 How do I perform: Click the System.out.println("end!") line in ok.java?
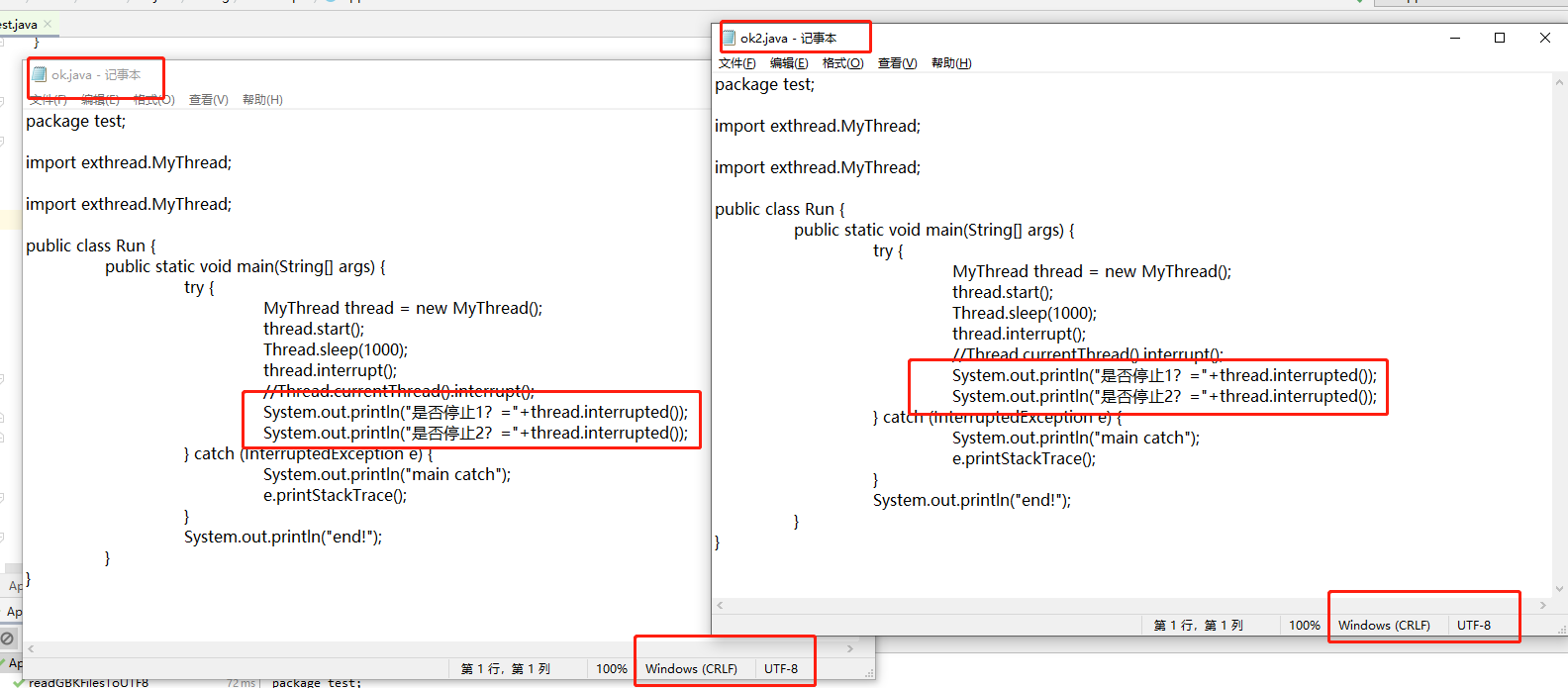pos(283,538)
